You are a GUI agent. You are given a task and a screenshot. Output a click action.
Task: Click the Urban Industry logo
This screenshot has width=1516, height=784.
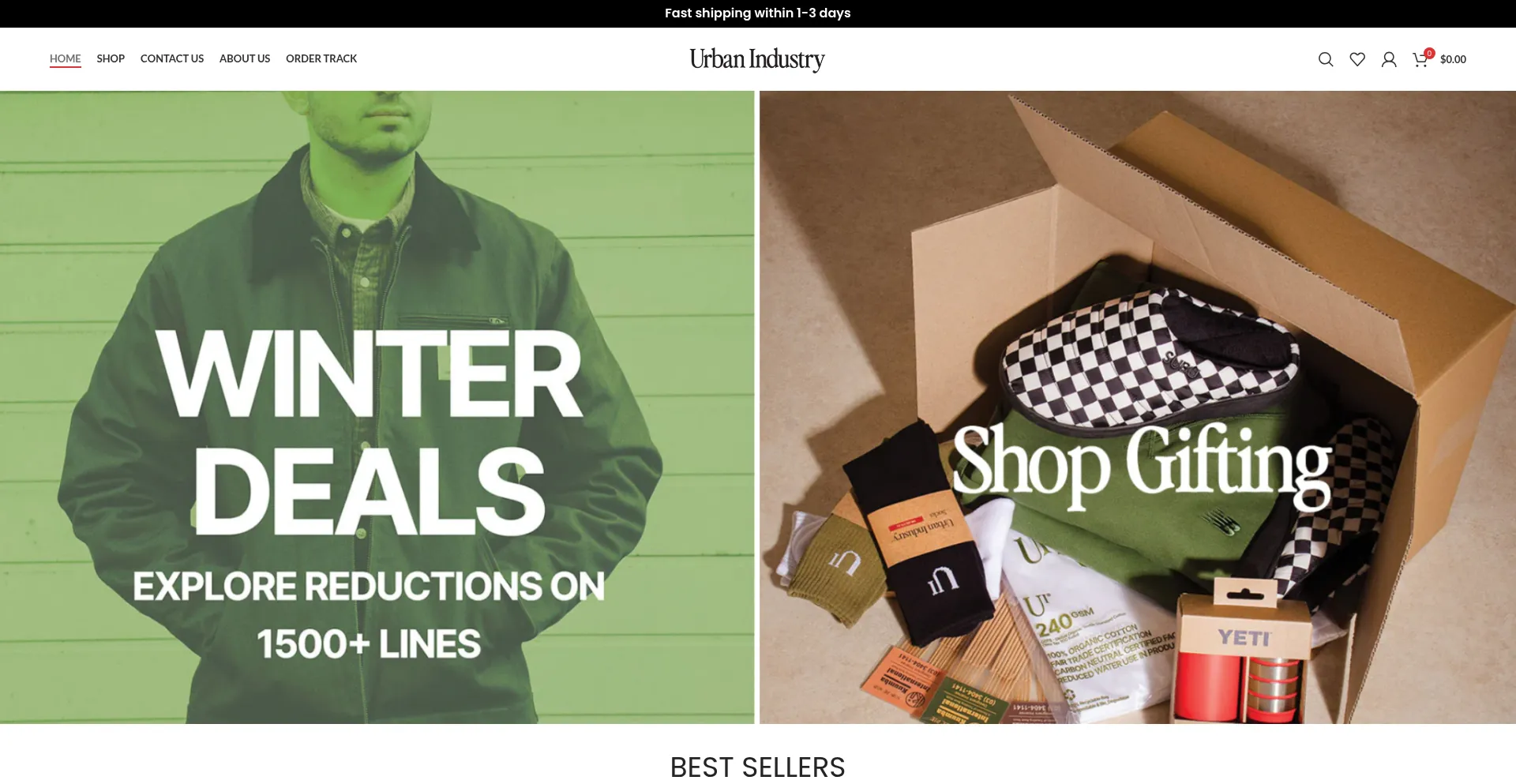[757, 59]
